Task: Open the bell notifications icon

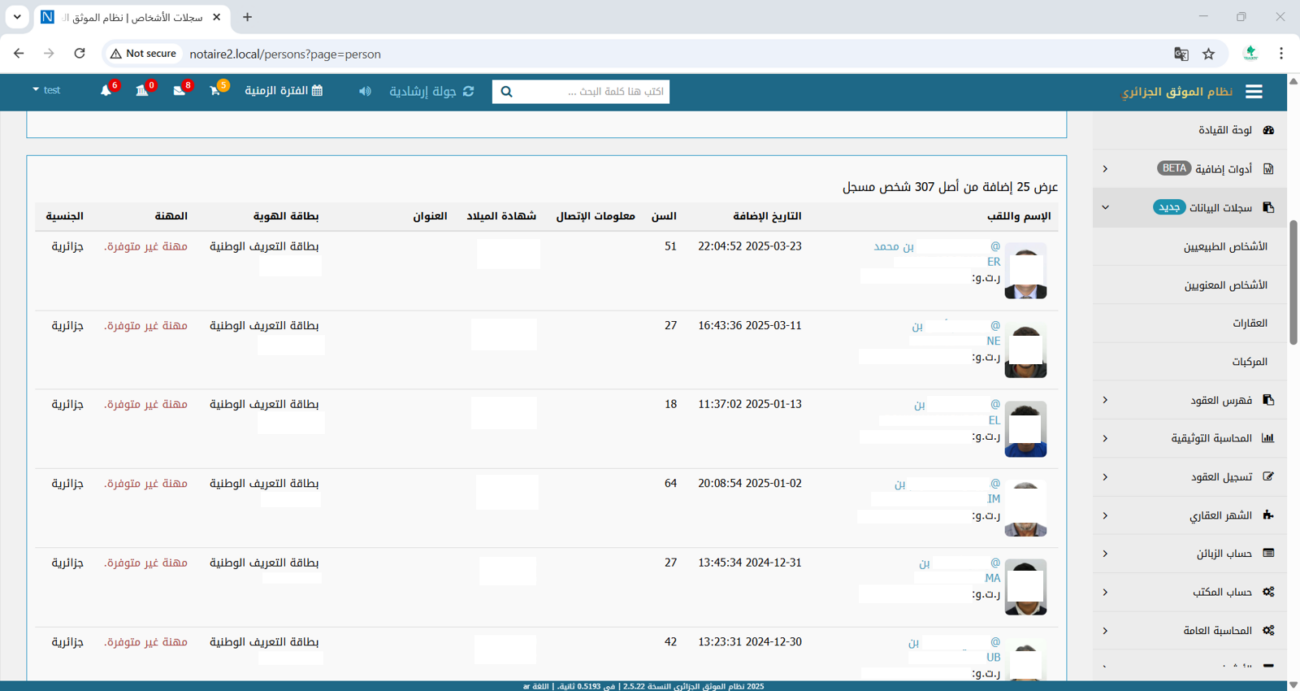Action: [x=106, y=91]
